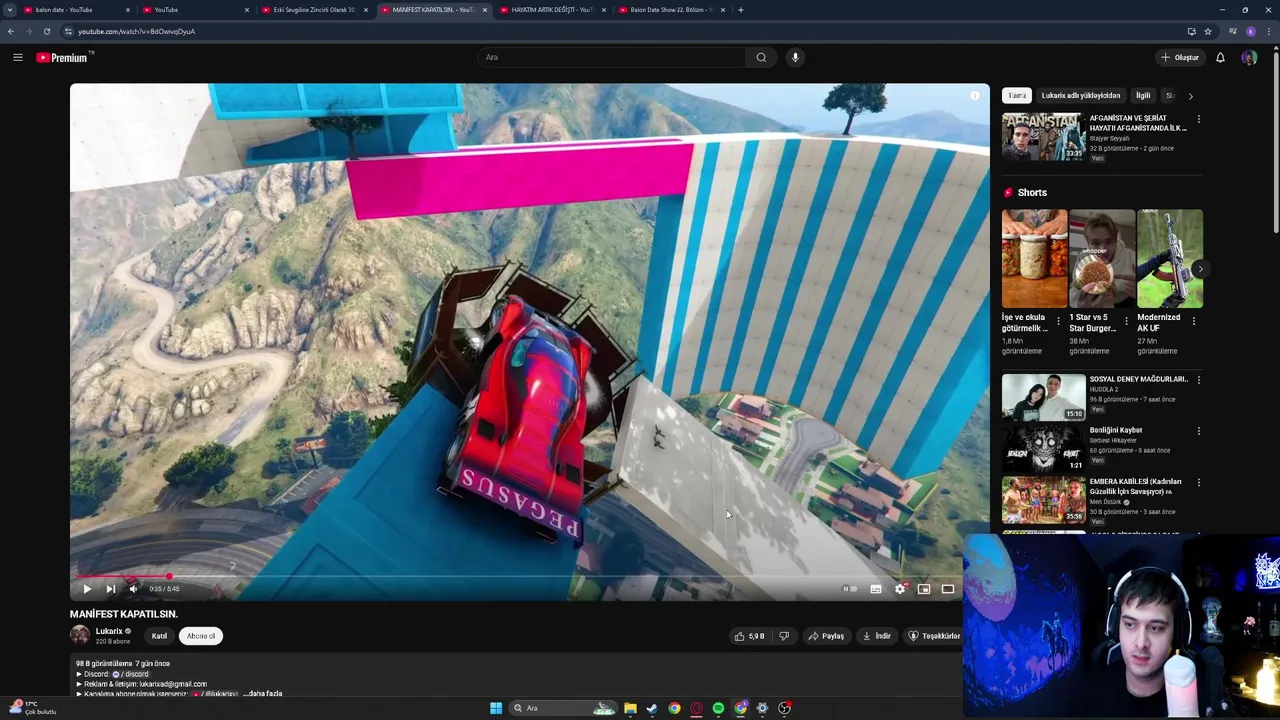Enable theater mode view
Viewport: 1280px width, 720px height.
pos(948,589)
